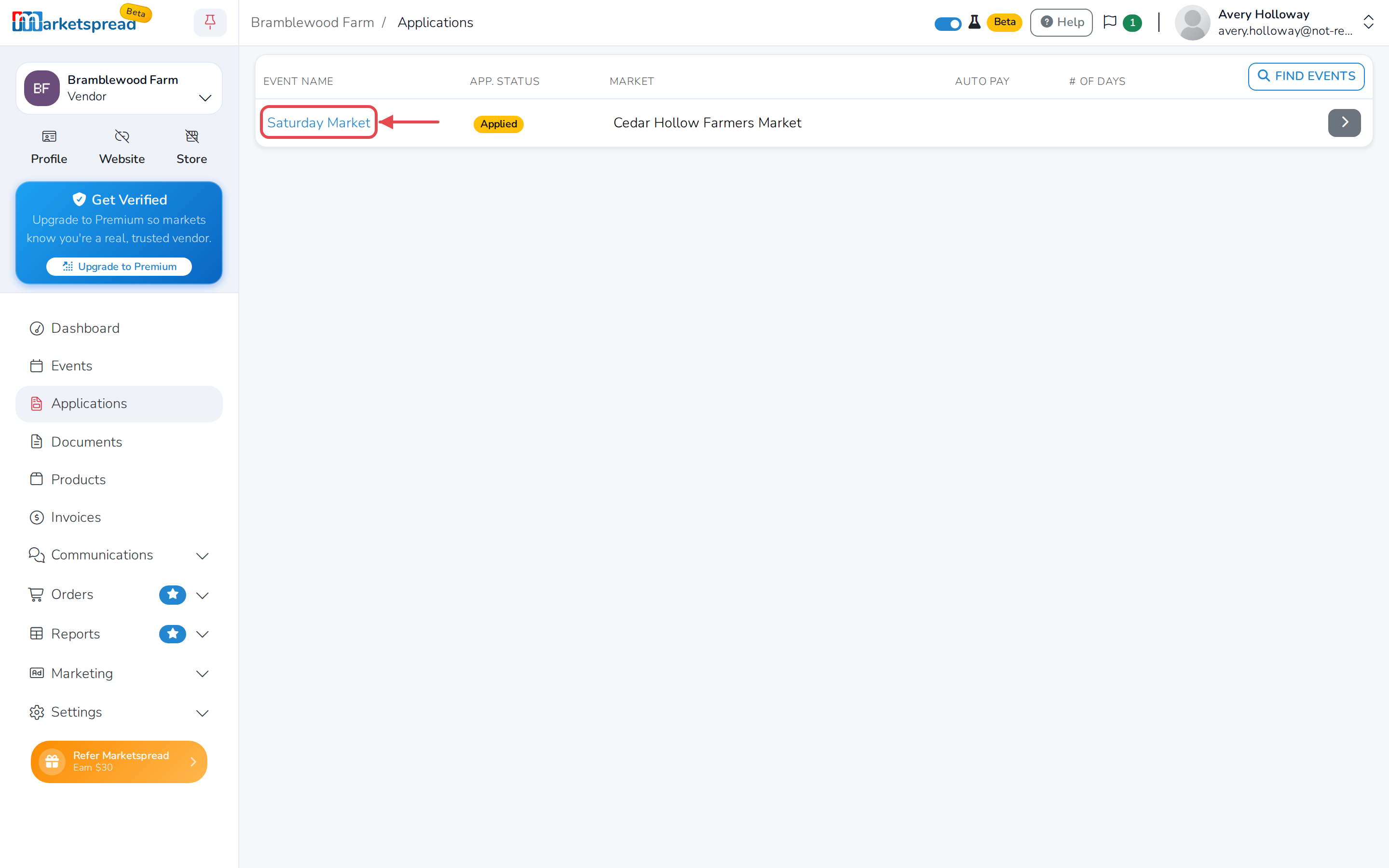Expand the Reports menu chevron
The width and height of the screenshot is (1389, 868).
click(202, 634)
